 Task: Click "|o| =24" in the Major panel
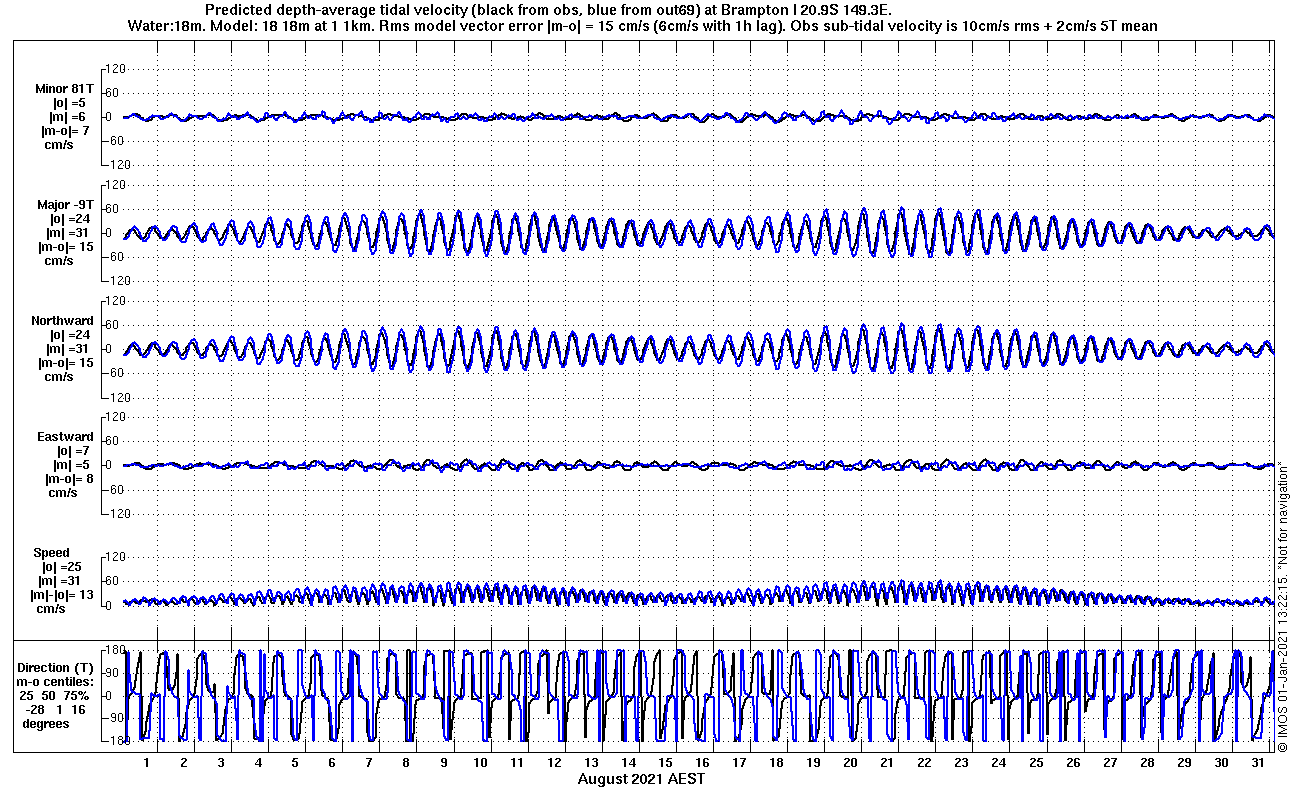71,219
